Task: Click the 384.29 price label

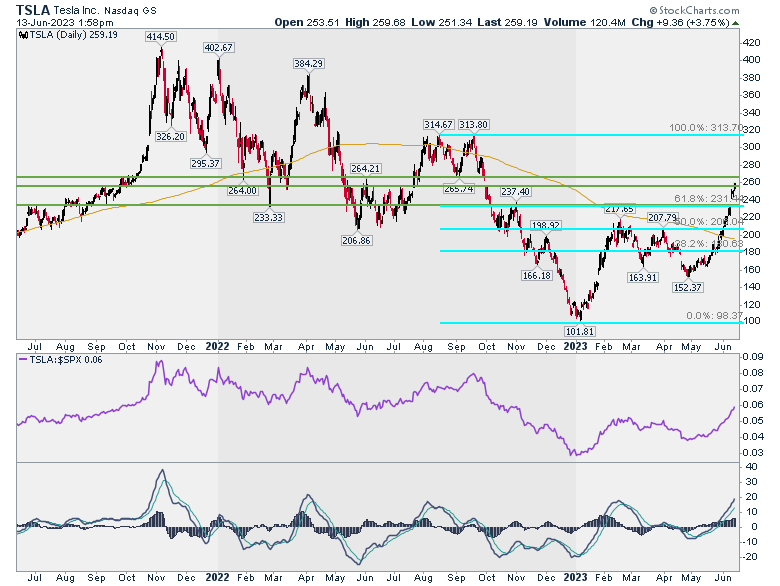Action: pos(308,64)
